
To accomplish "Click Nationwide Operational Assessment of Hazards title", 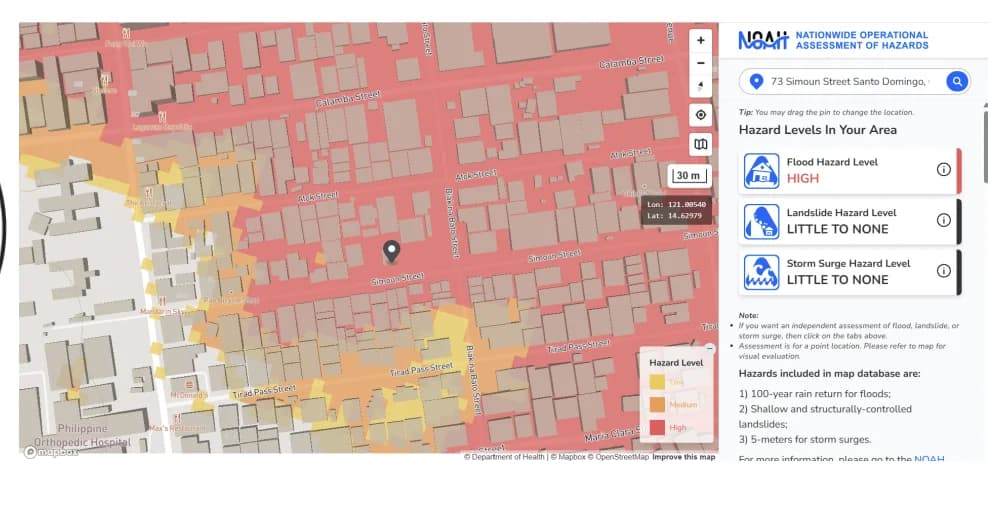I will pyautogui.click(x=861, y=40).
